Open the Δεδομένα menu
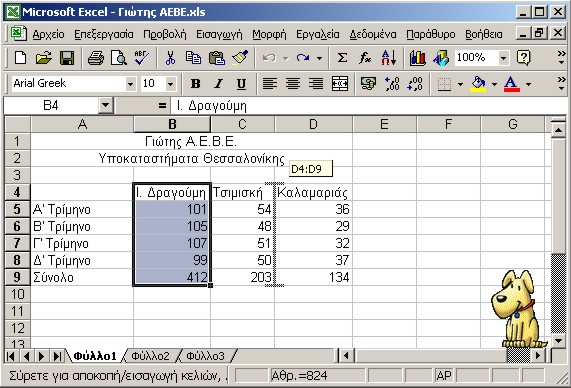The height and width of the screenshot is (388, 571). [x=373, y=34]
